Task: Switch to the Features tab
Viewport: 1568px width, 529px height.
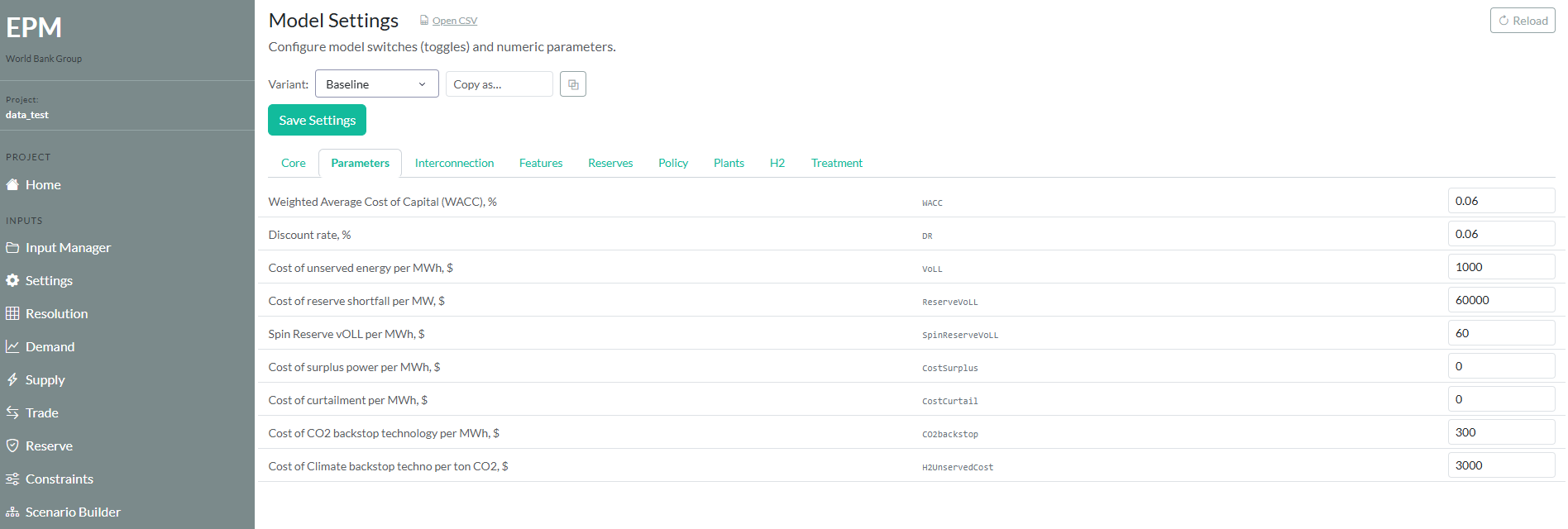Action: (x=541, y=163)
